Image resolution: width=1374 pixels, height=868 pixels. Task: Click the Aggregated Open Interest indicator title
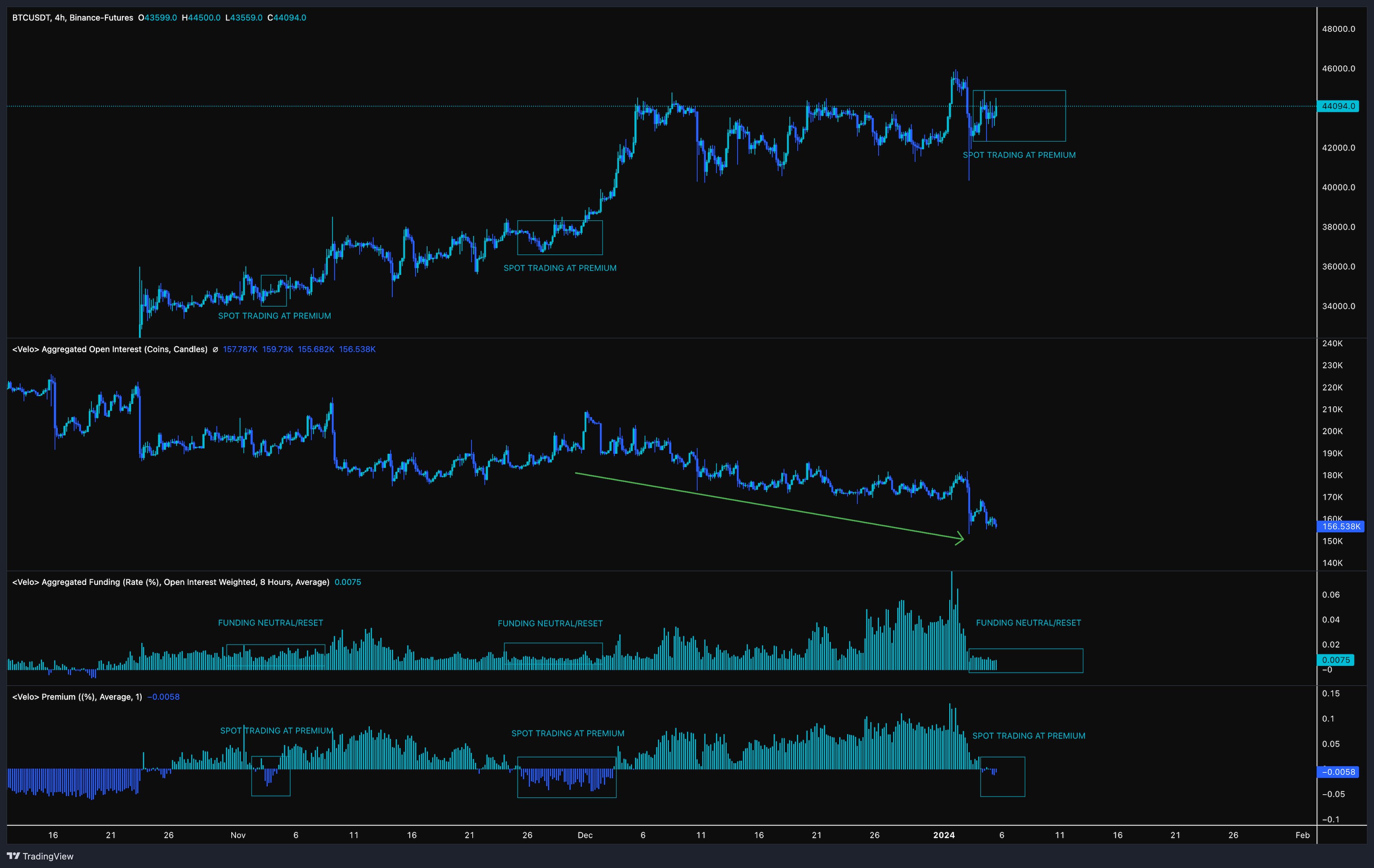pyautogui.click(x=110, y=349)
